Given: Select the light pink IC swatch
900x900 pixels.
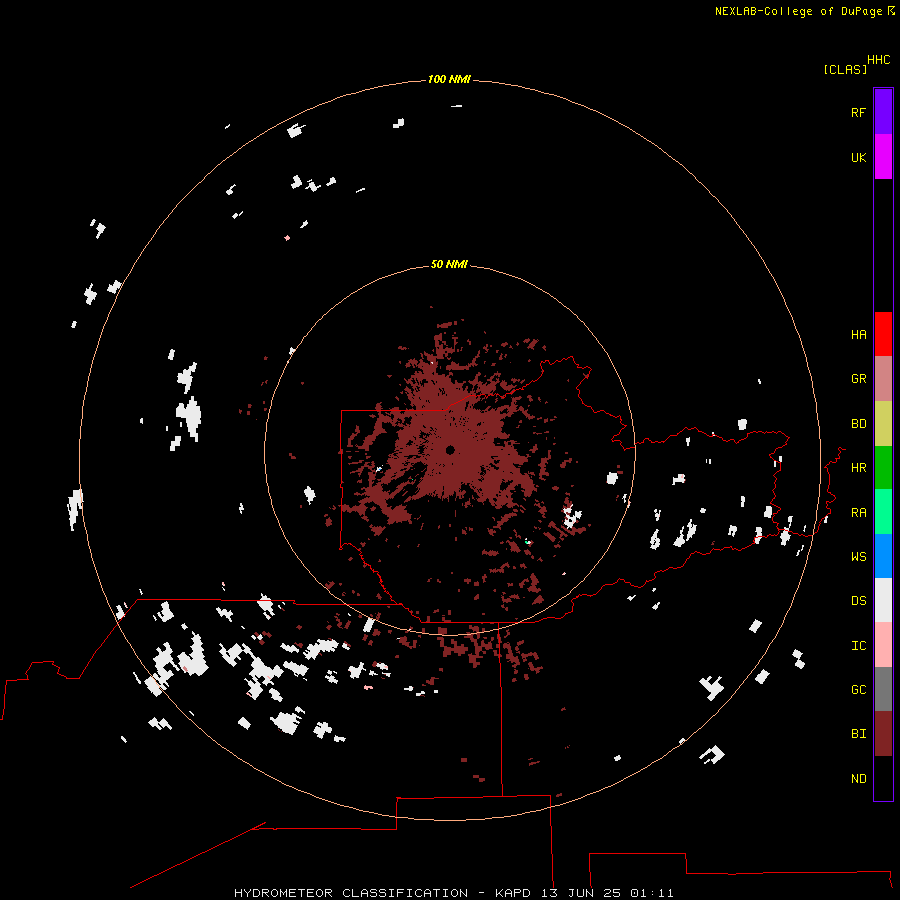Looking at the screenshot, I should pos(883,645).
